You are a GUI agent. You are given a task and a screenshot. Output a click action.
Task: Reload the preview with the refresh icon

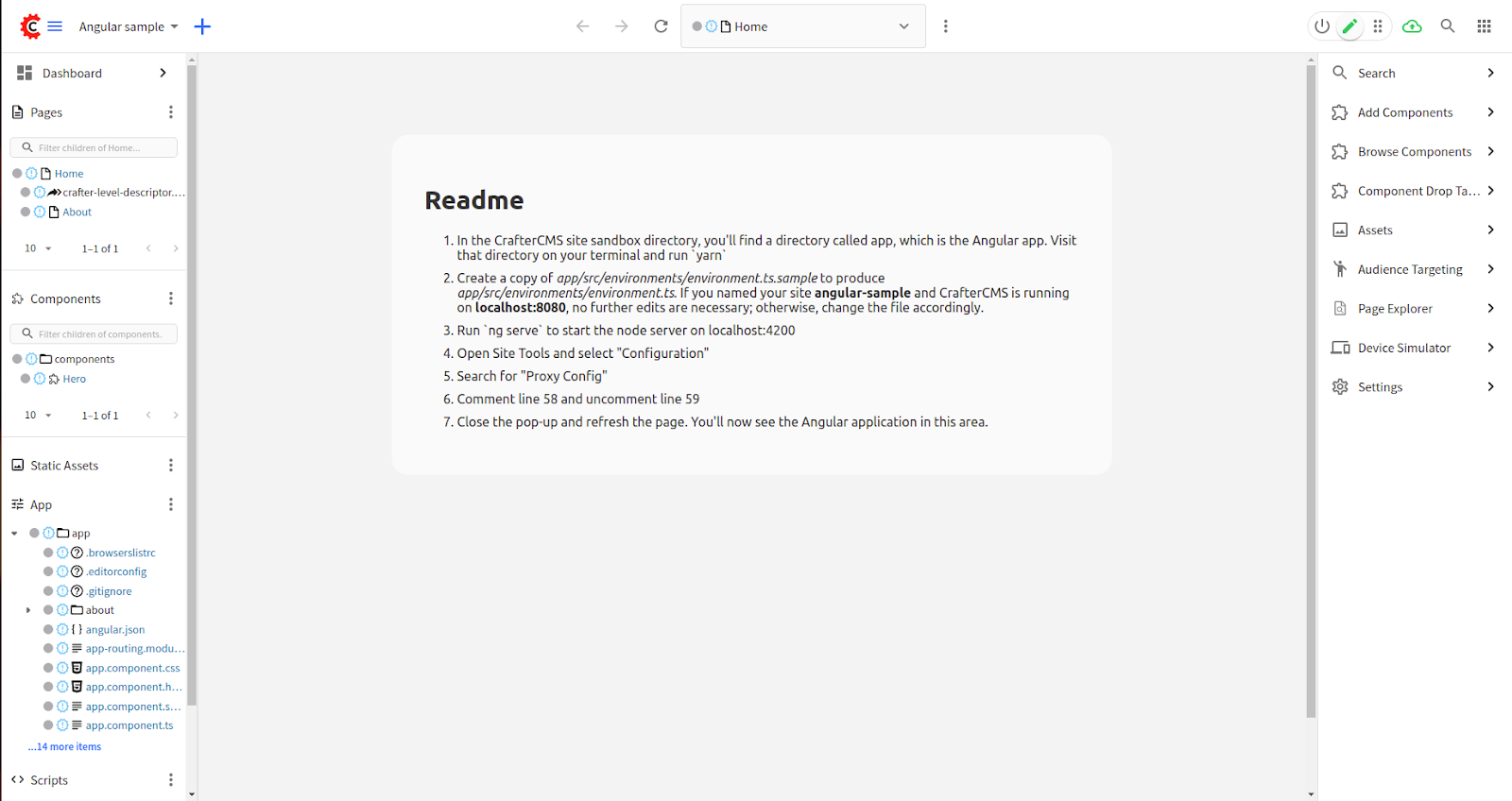coord(661,26)
